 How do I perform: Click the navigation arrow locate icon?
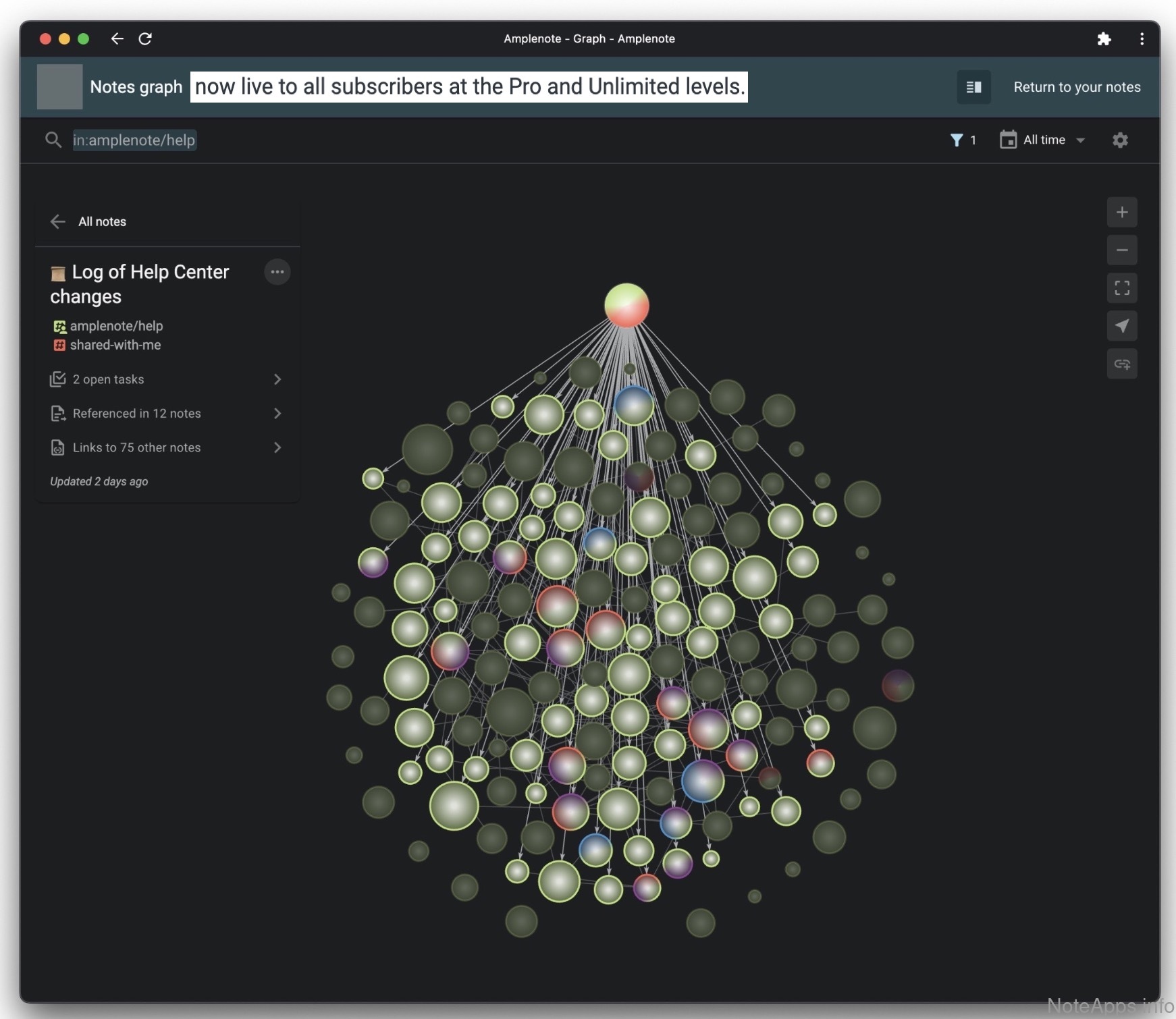coord(1121,326)
